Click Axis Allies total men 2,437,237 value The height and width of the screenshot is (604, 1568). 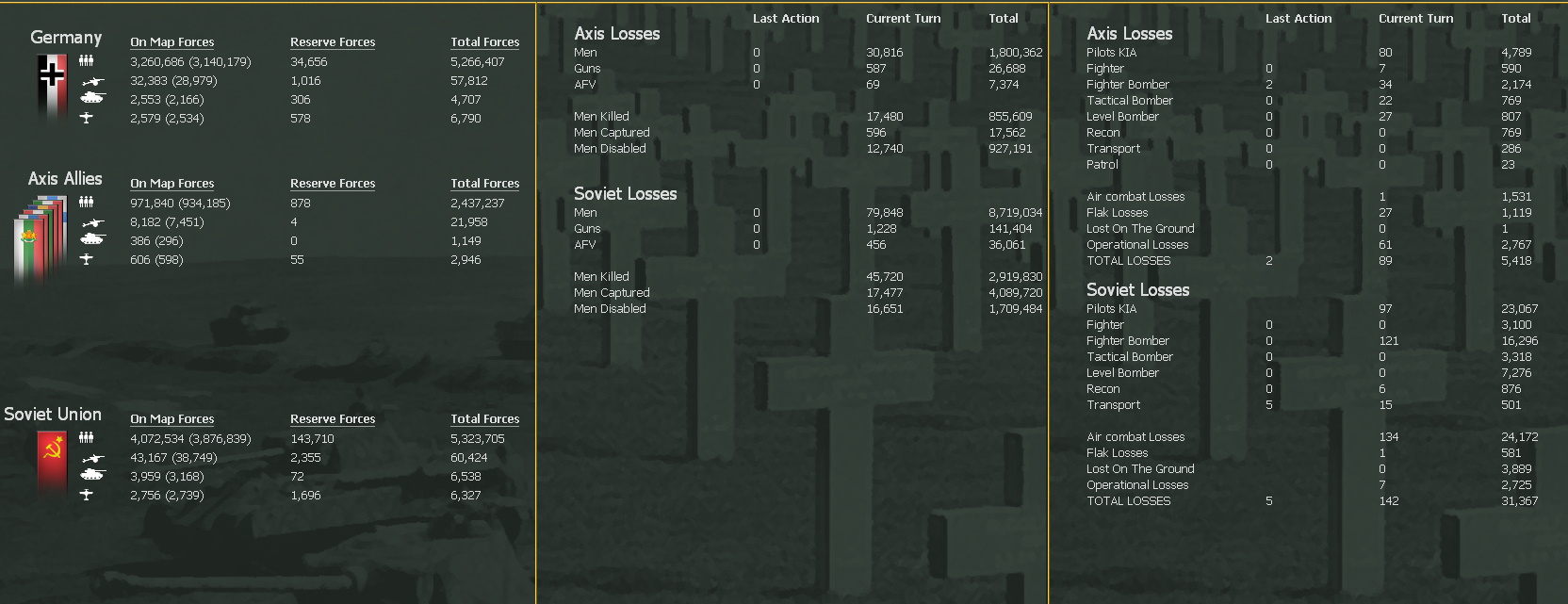478,204
